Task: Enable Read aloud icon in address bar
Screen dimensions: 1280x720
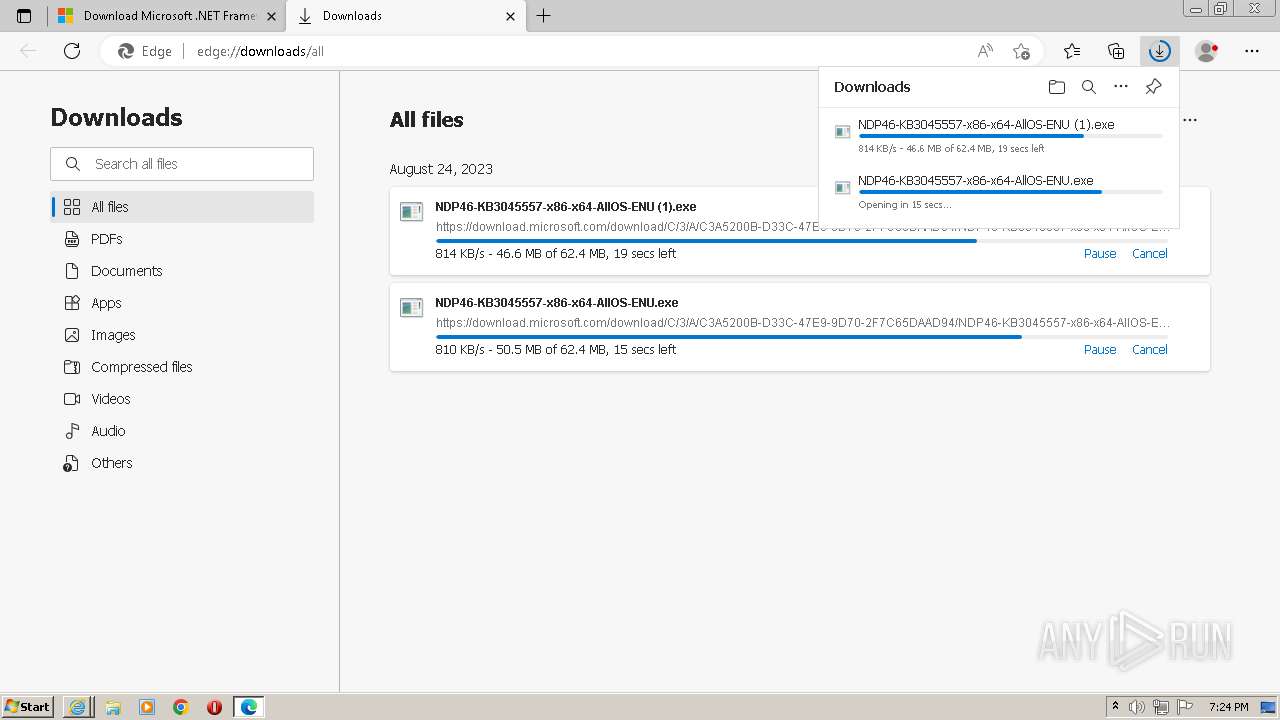Action: [x=985, y=51]
